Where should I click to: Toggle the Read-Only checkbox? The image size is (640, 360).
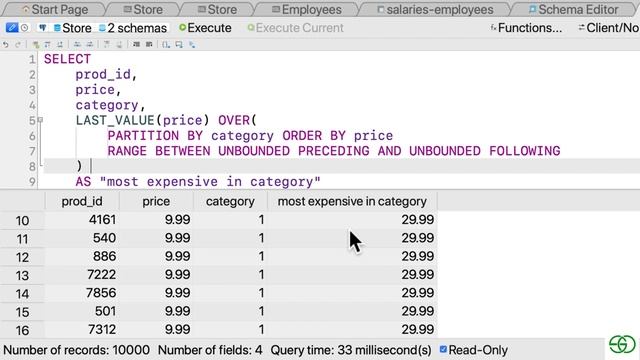click(x=443, y=349)
